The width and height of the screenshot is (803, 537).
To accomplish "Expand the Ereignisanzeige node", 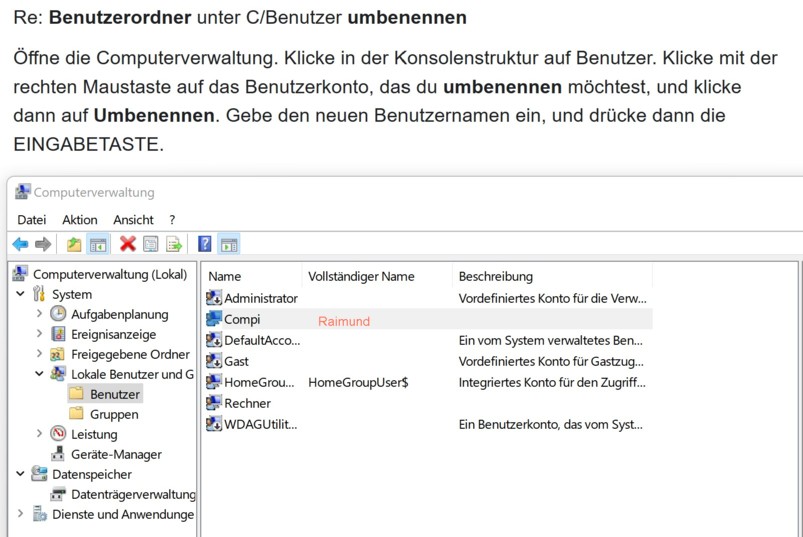I will [39, 333].
